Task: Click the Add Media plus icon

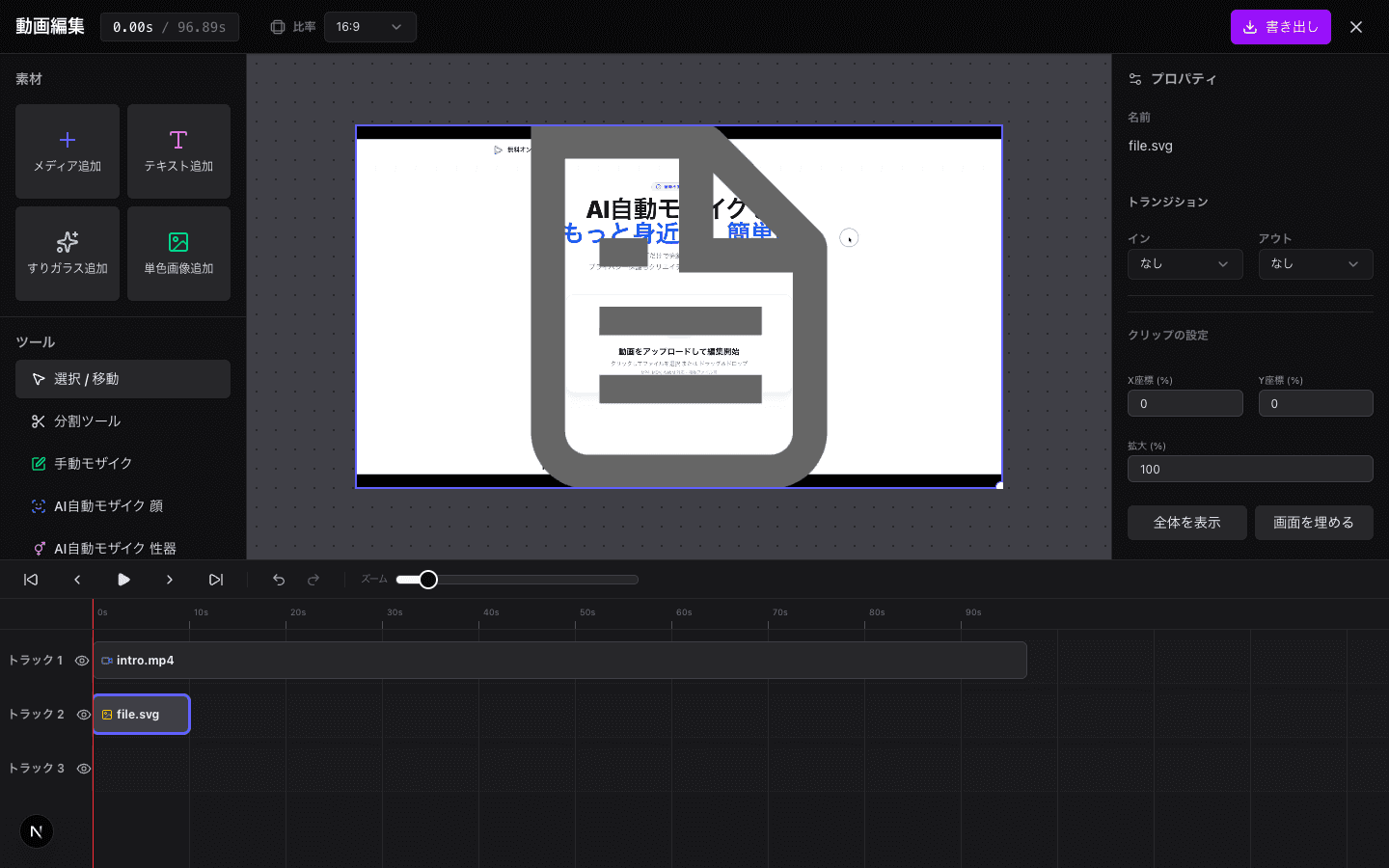Action: [x=68, y=141]
